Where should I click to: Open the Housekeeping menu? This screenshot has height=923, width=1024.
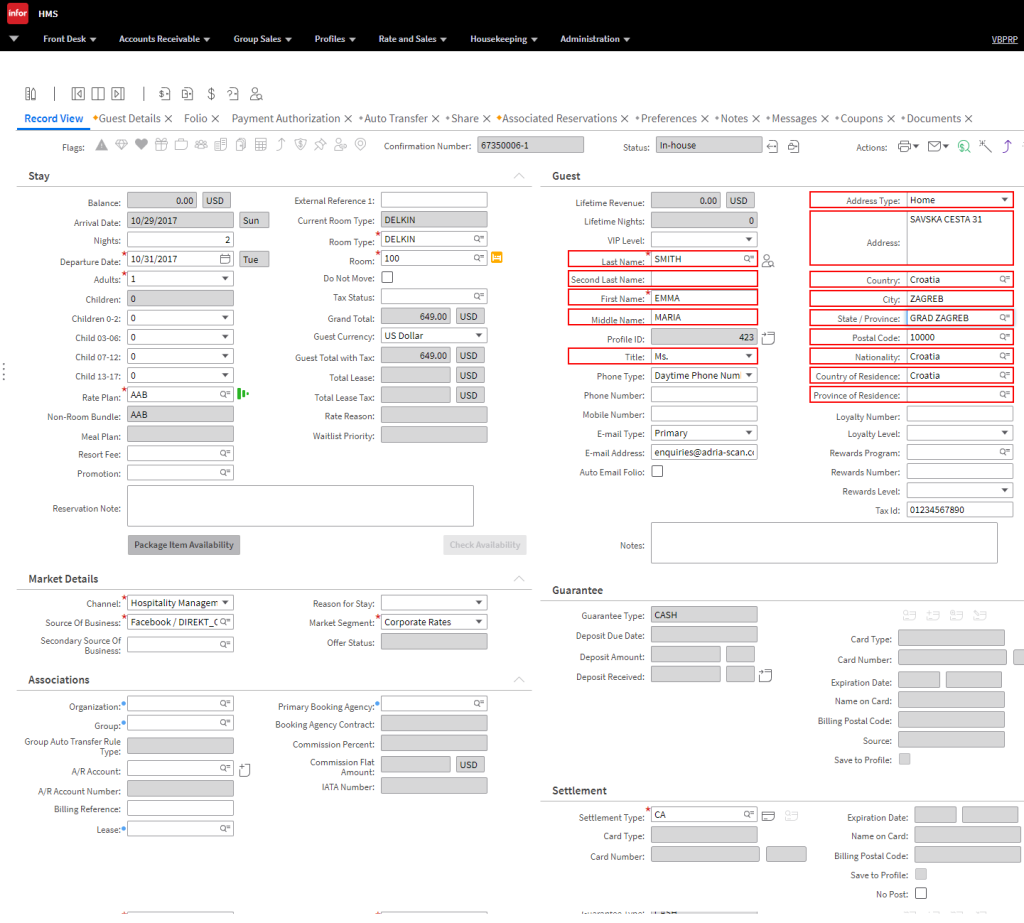[504, 39]
